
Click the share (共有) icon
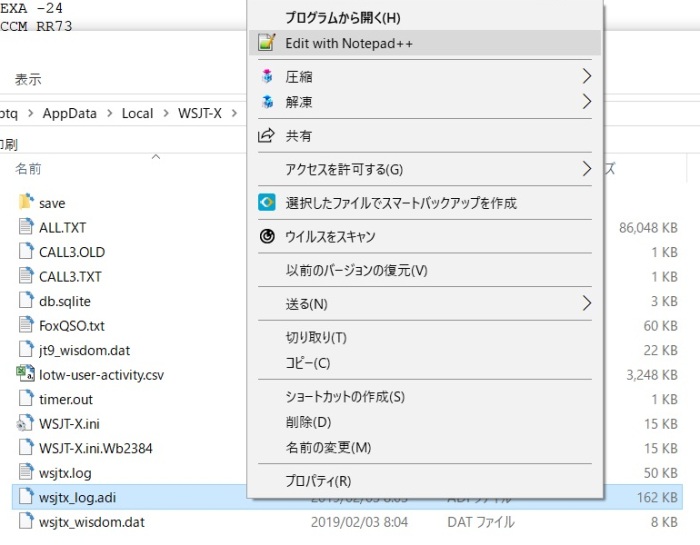[x=266, y=135]
